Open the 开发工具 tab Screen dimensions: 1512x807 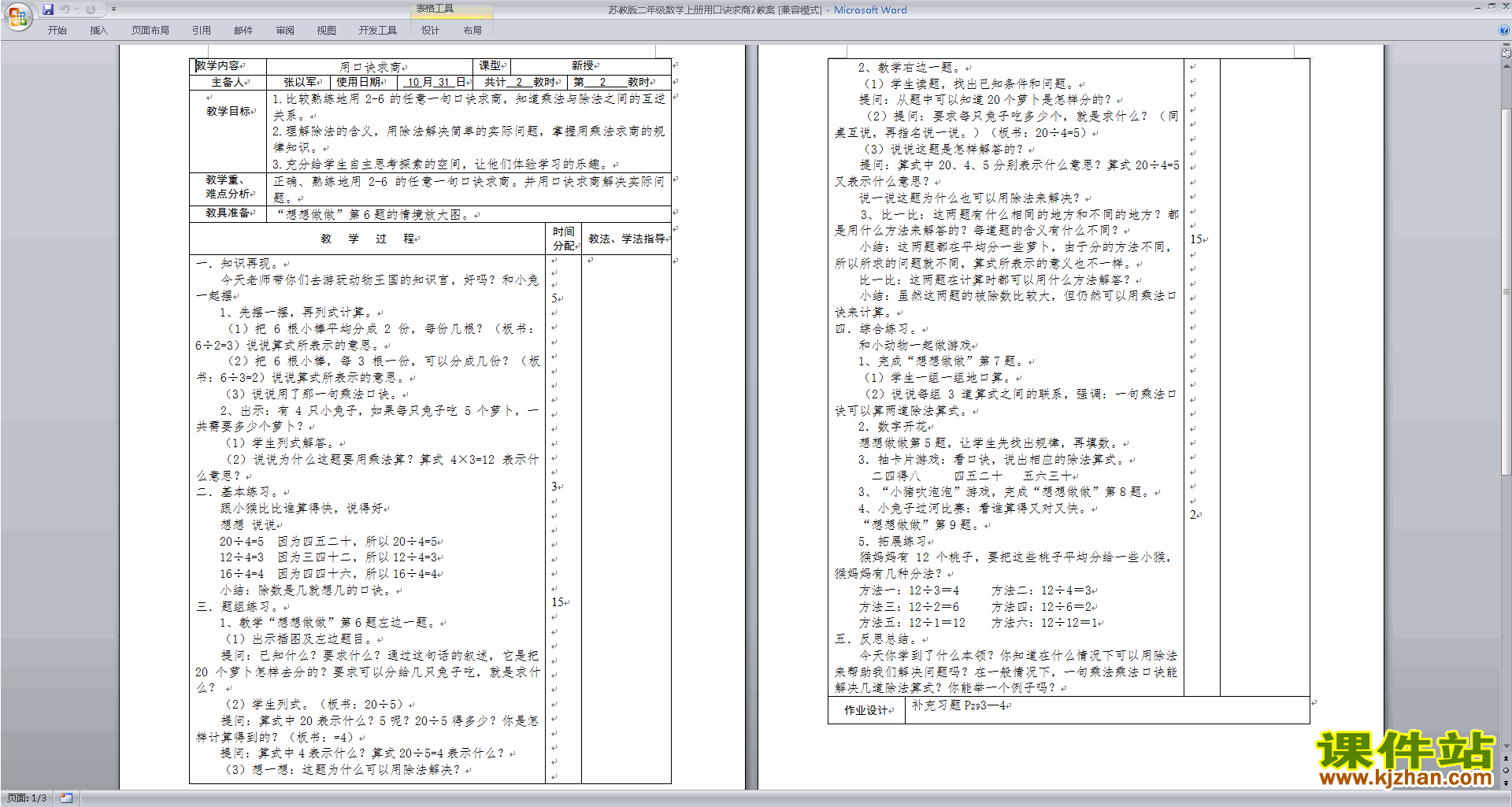[x=378, y=30]
